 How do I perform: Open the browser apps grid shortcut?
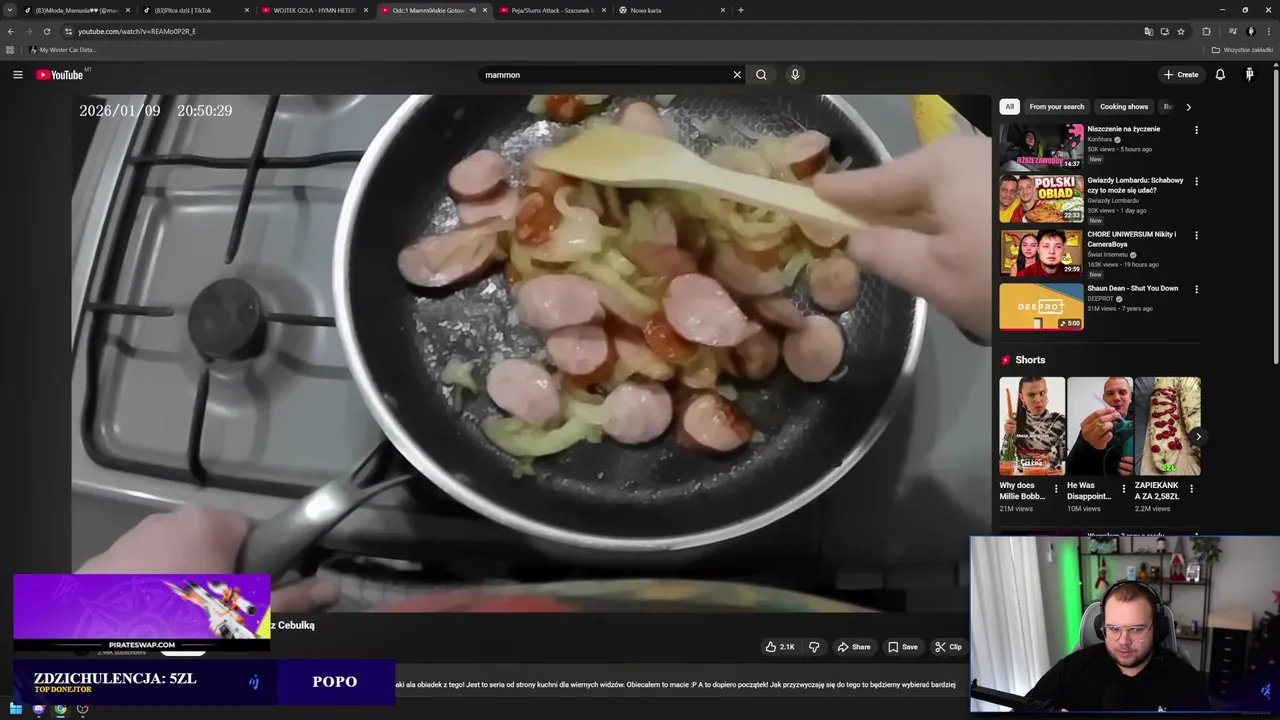tap(10, 50)
